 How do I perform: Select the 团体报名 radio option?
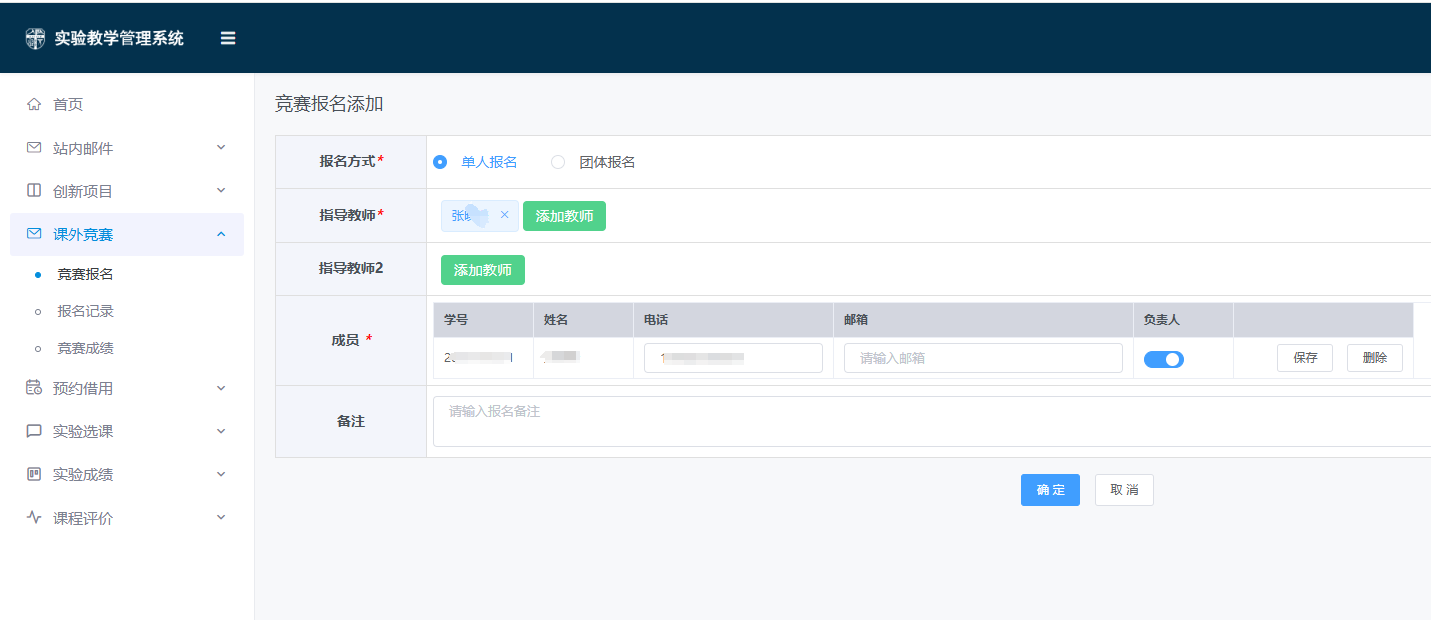pos(557,161)
